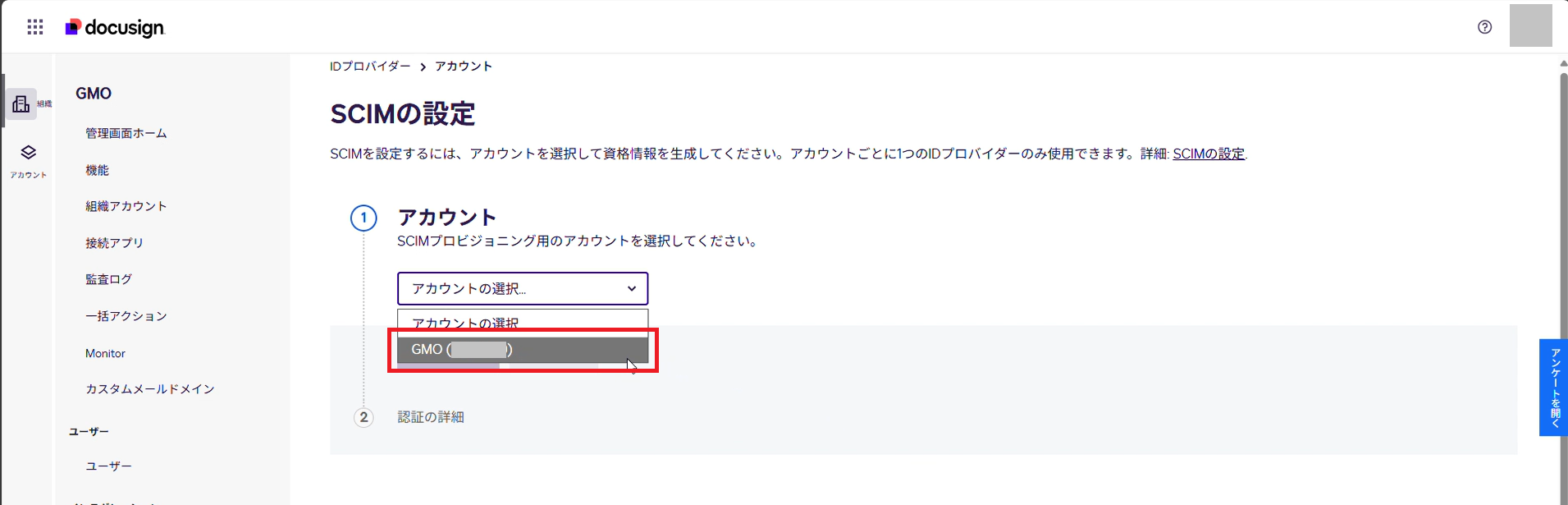Open the app launcher grid icon
This screenshot has width=1568, height=505.
click(35, 27)
